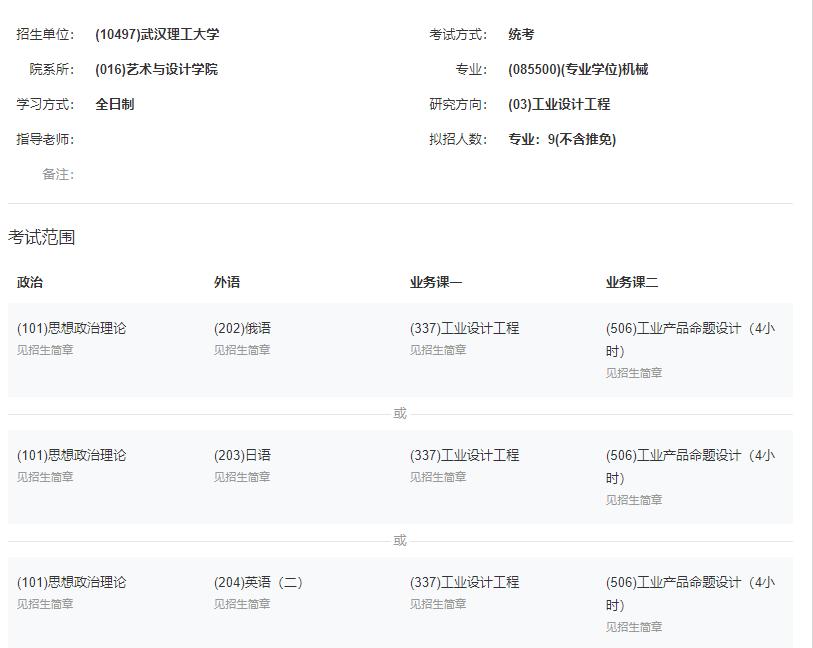
Task: Select the (202)俄语 foreign language option
Action: tap(242, 328)
